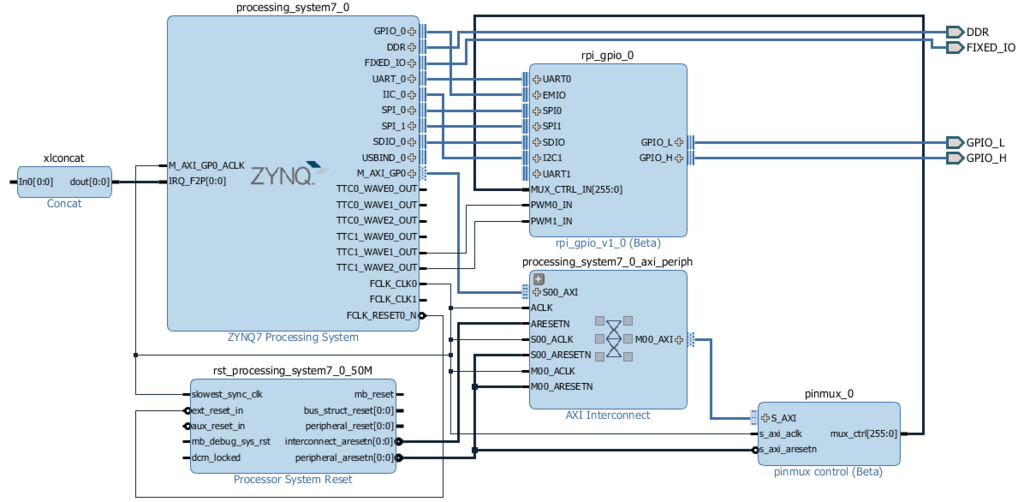Click the 'rpi_gpio_v1_0 (Beta)' label
Screen dimensions: 1024x502
[x=608, y=243]
